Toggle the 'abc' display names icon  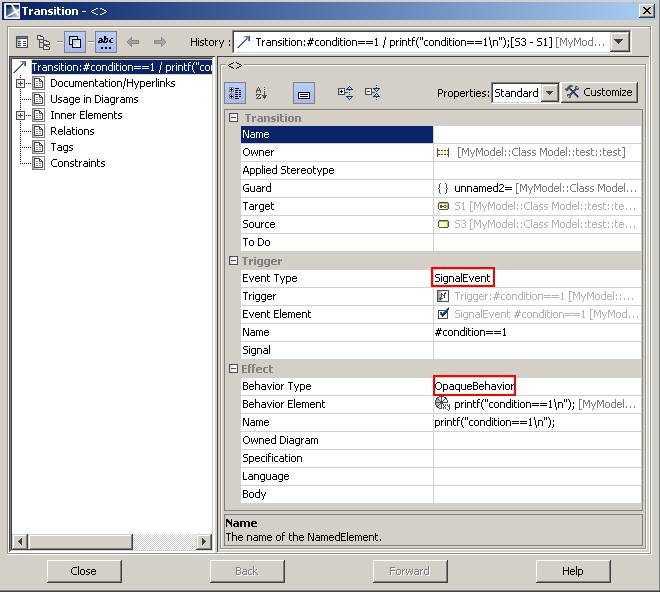105,42
